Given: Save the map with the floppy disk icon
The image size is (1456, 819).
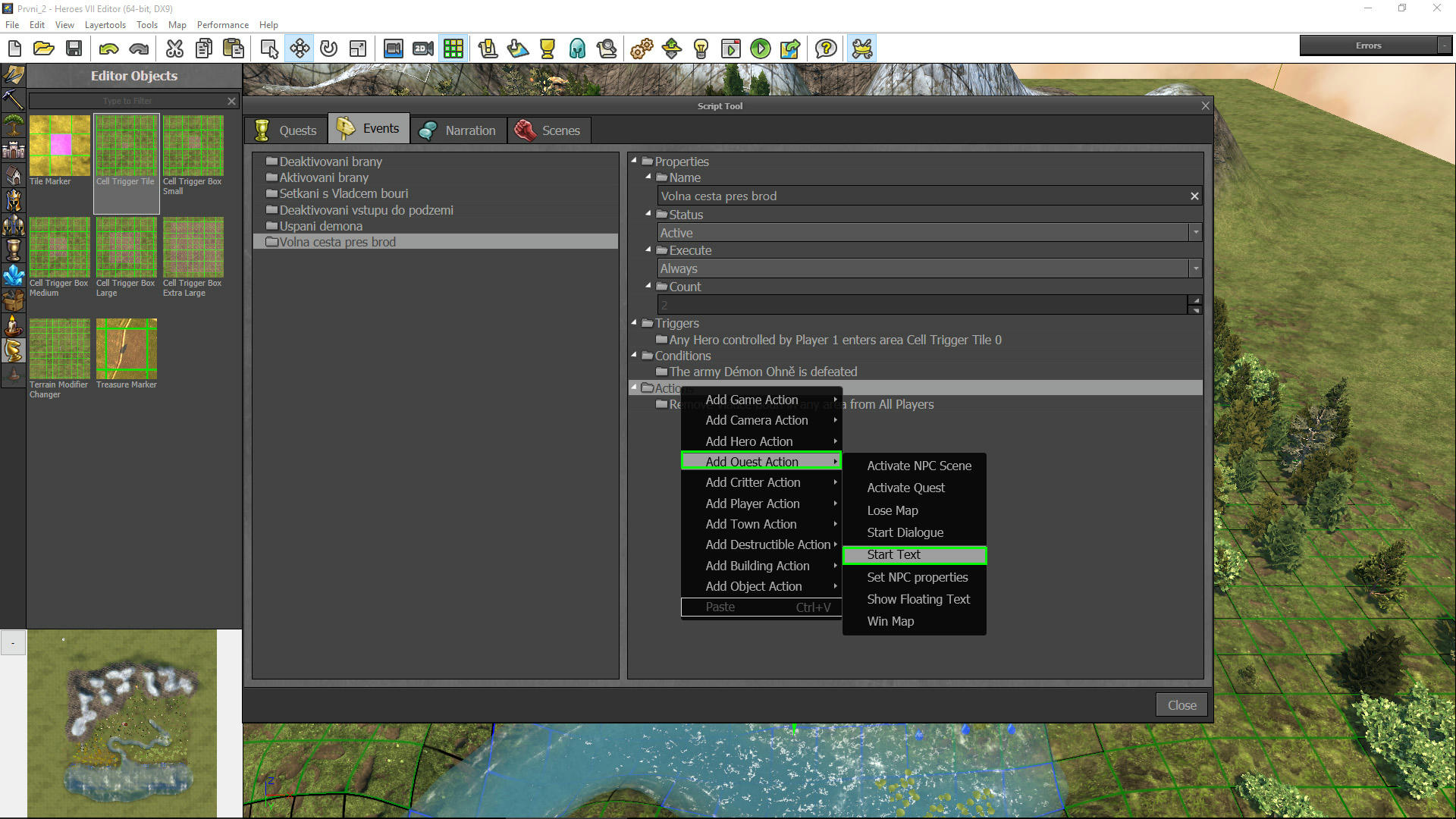Looking at the screenshot, I should coord(74,49).
